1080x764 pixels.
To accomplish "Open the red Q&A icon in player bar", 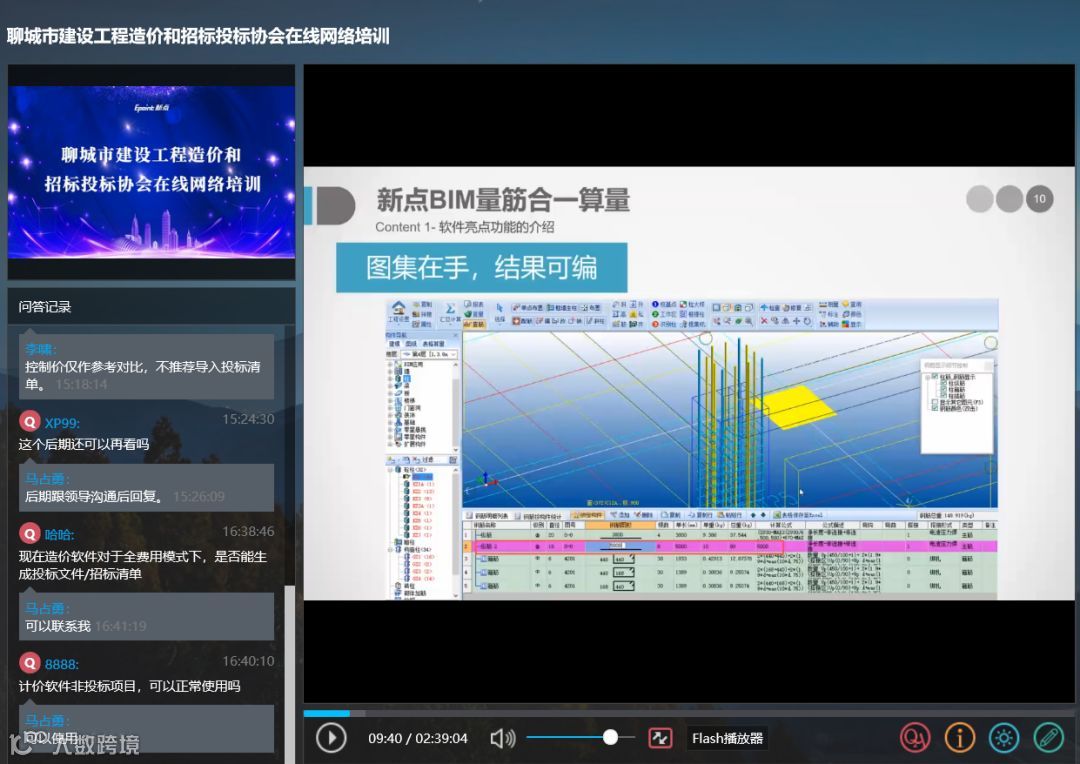I will [915, 738].
